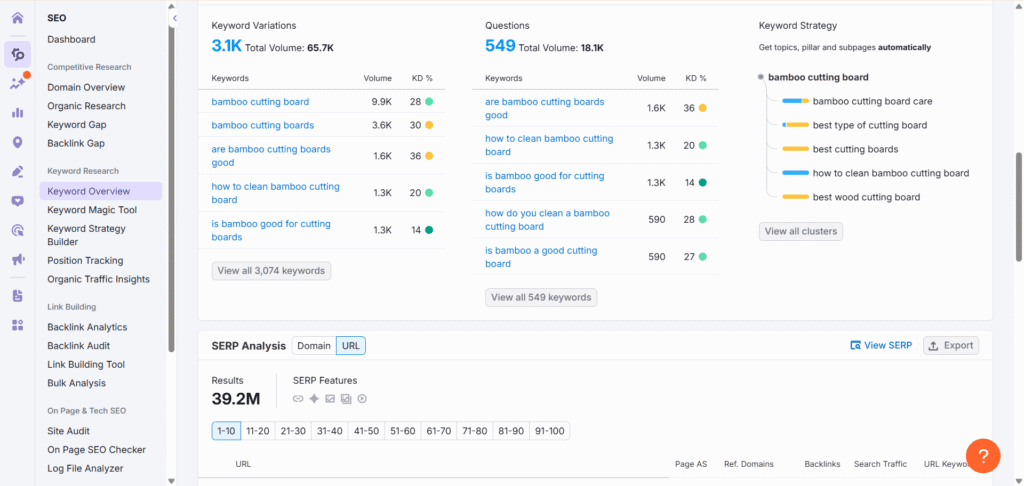Select 'bamboo cutting board care' cluster
This screenshot has height=486, width=1024.
tap(872, 101)
